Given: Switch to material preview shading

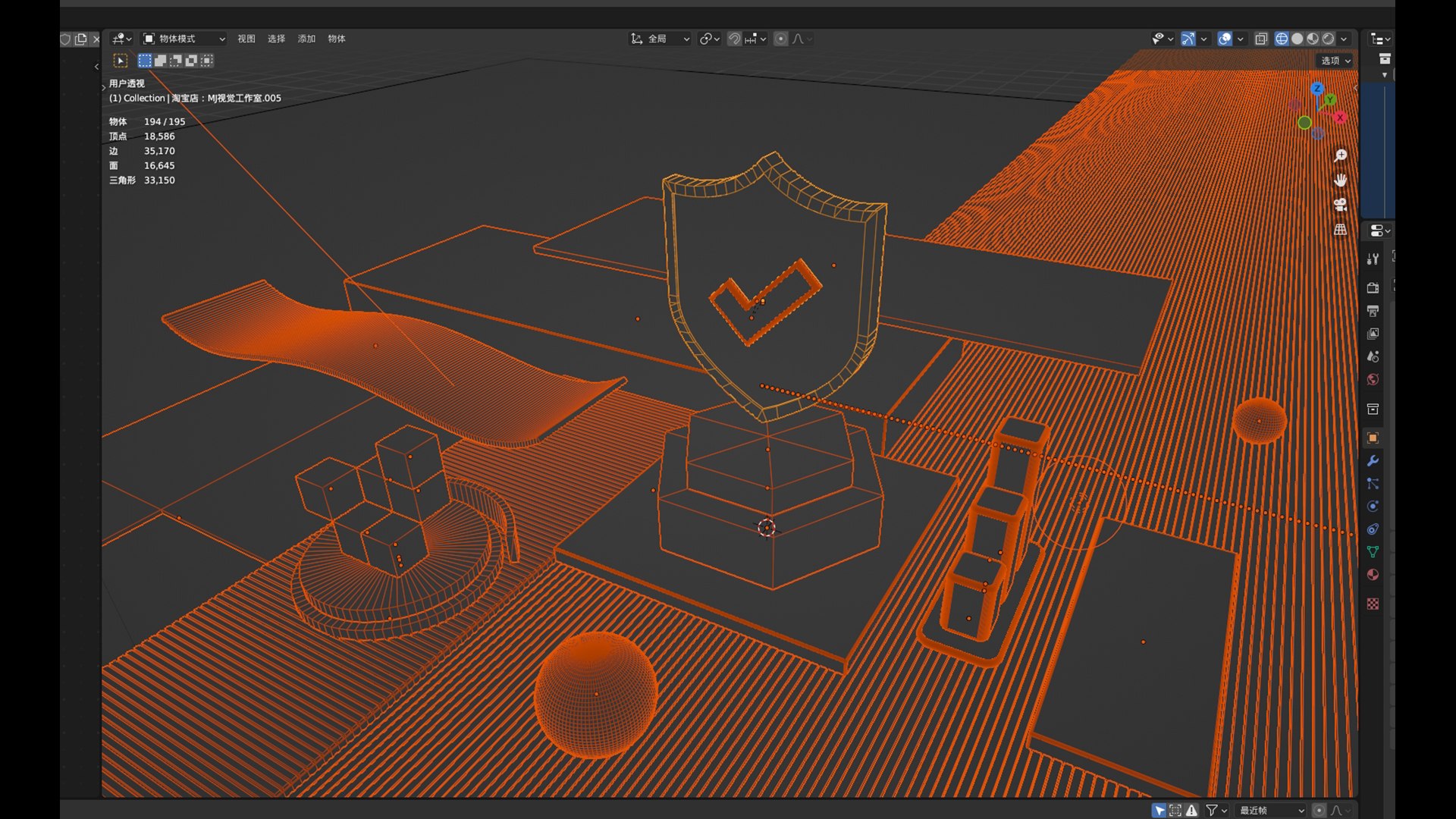Looking at the screenshot, I should 1313,39.
